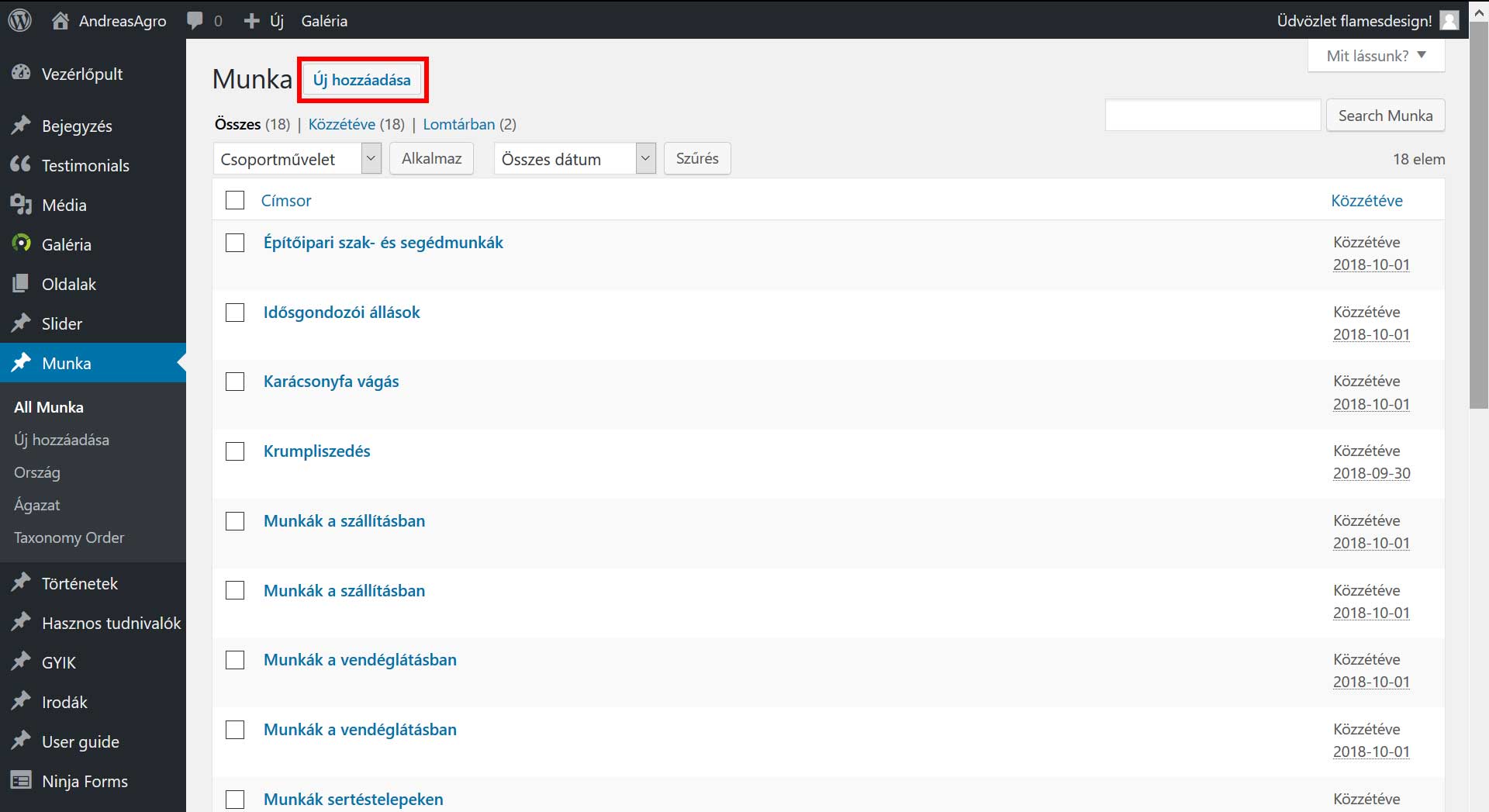The height and width of the screenshot is (812, 1489).
Task: Click the User guide pin icon
Action: pos(21,741)
